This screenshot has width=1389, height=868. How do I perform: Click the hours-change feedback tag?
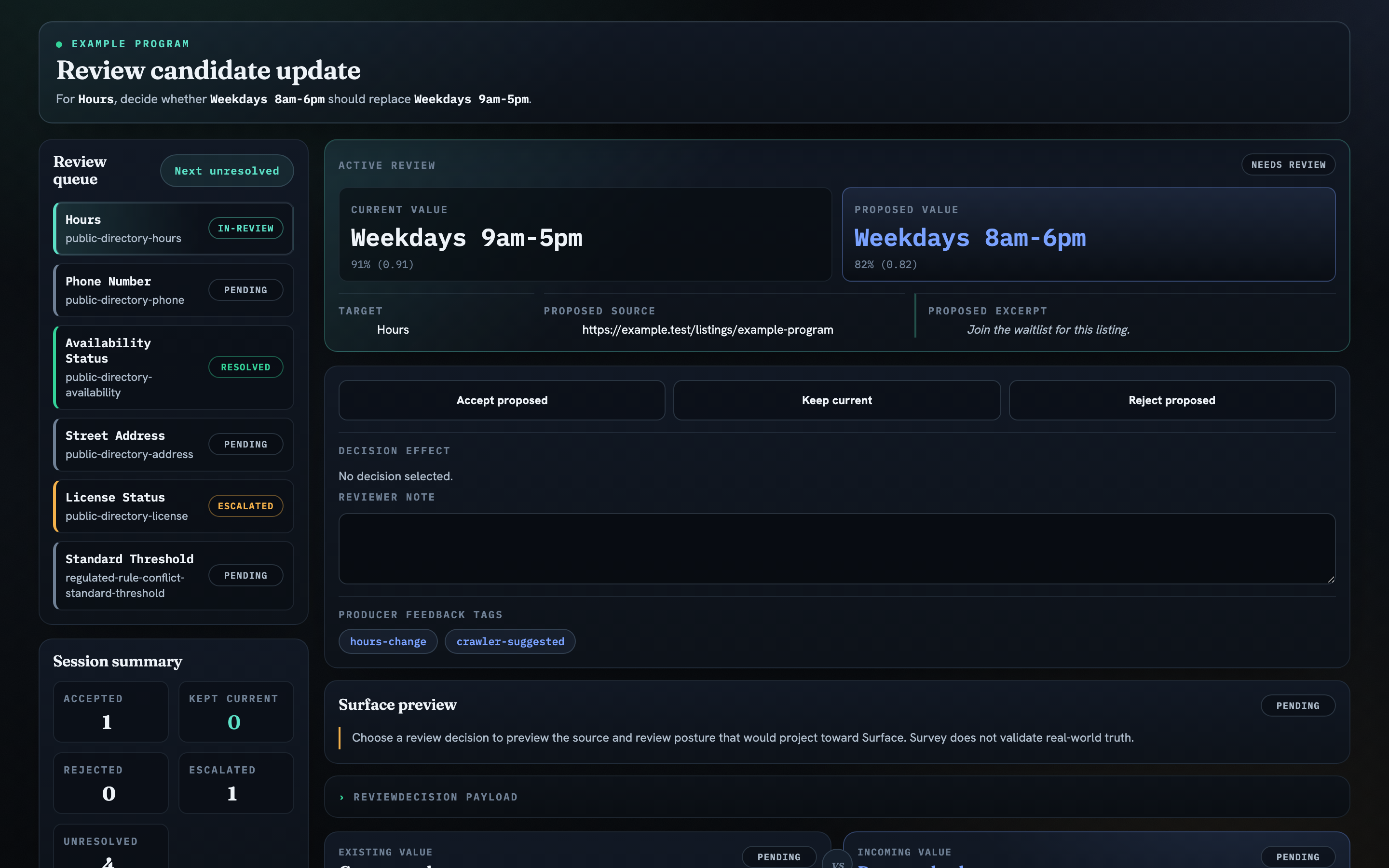point(388,641)
